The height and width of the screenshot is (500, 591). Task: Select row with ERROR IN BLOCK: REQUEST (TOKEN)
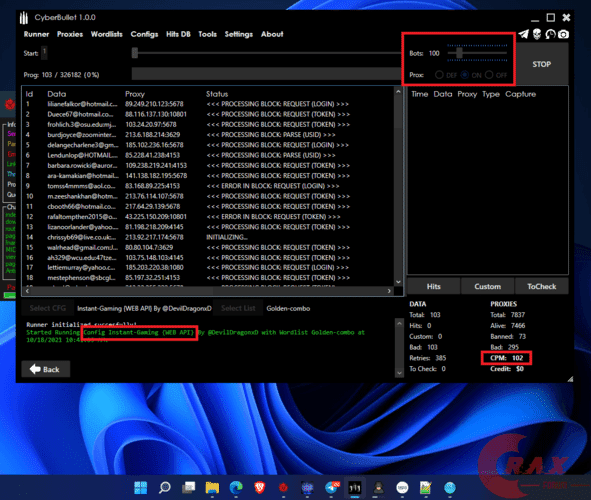click(x=209, y=217)
